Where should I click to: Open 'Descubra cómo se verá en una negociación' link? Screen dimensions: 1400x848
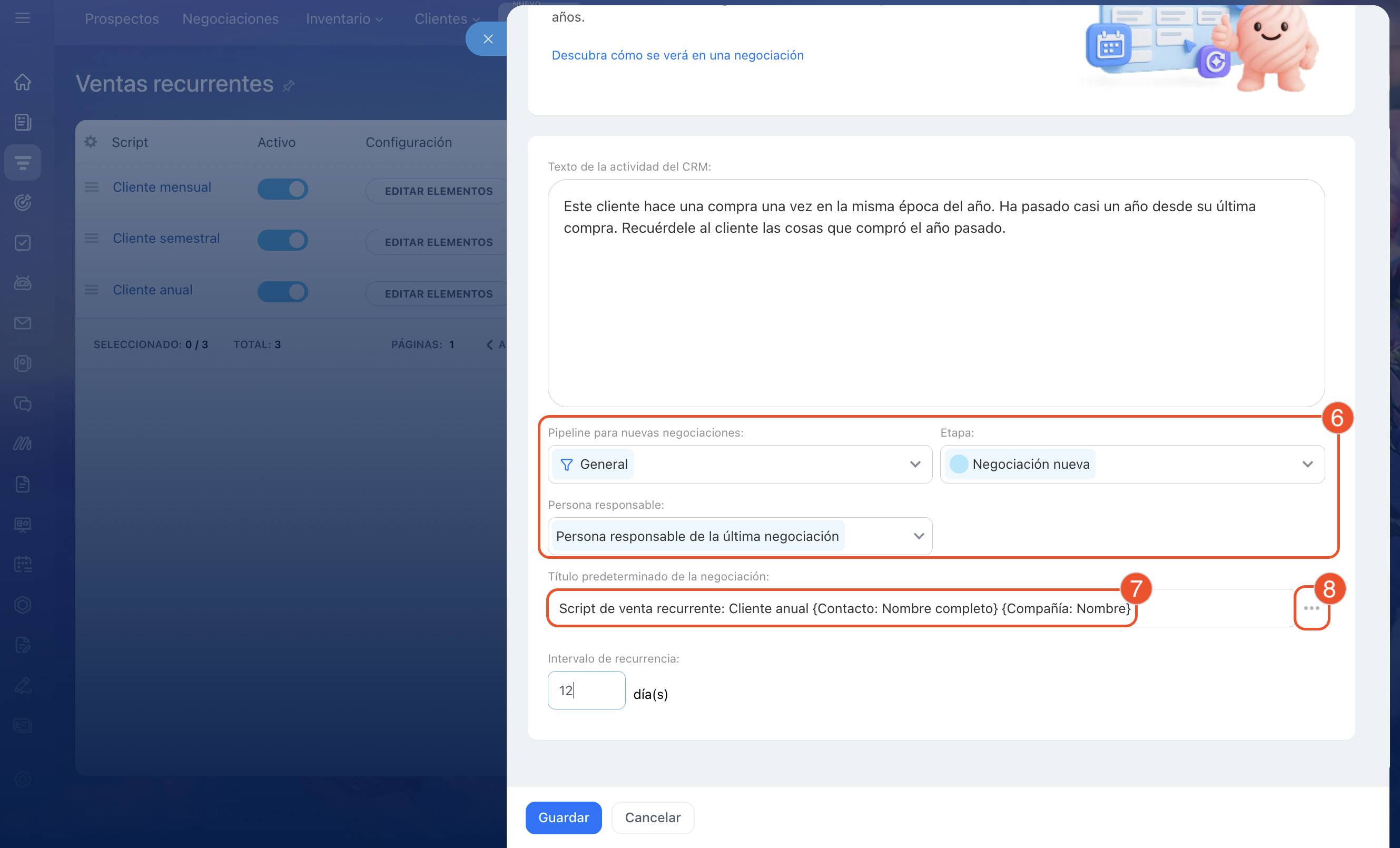pos(677,55)
